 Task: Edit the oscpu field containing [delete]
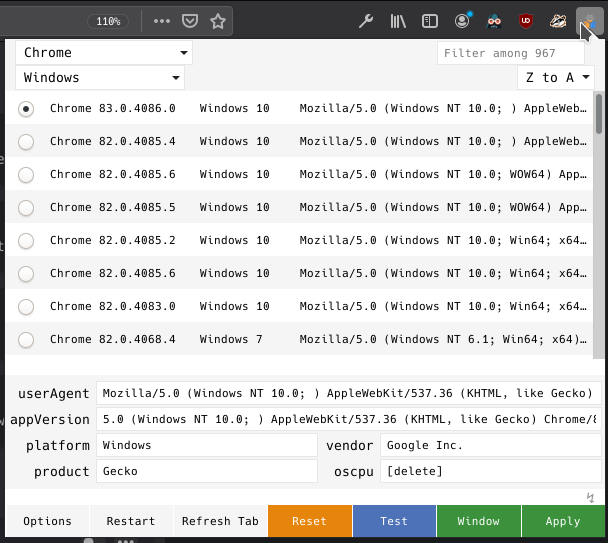pos(491,471)
